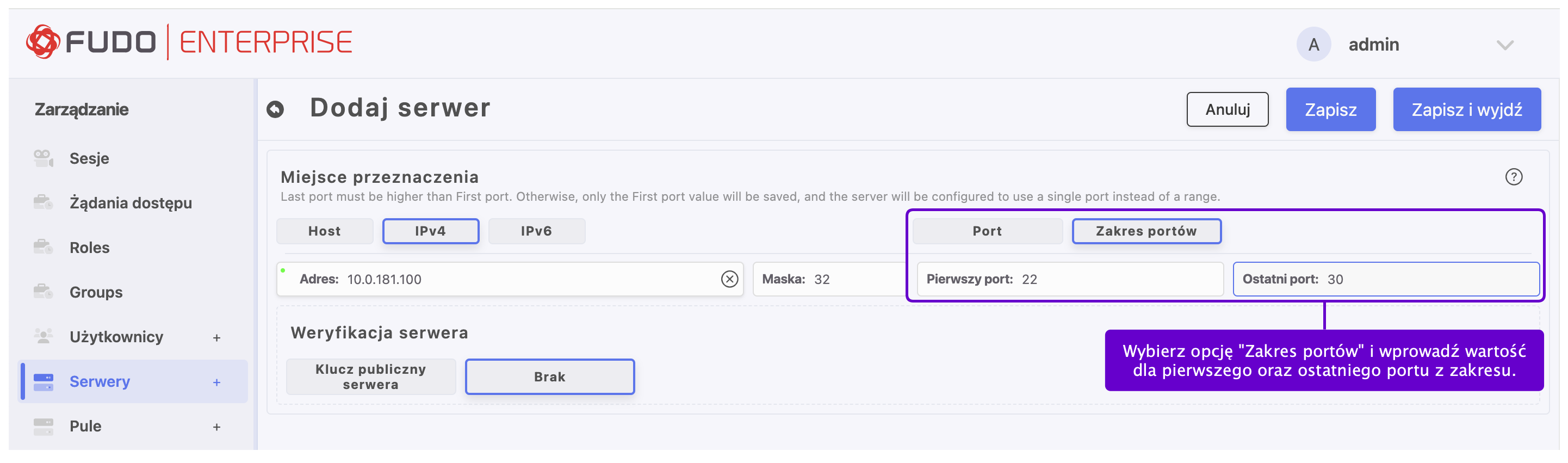
Task: Go to Groups in the sidebar
Action: point(96,292)
